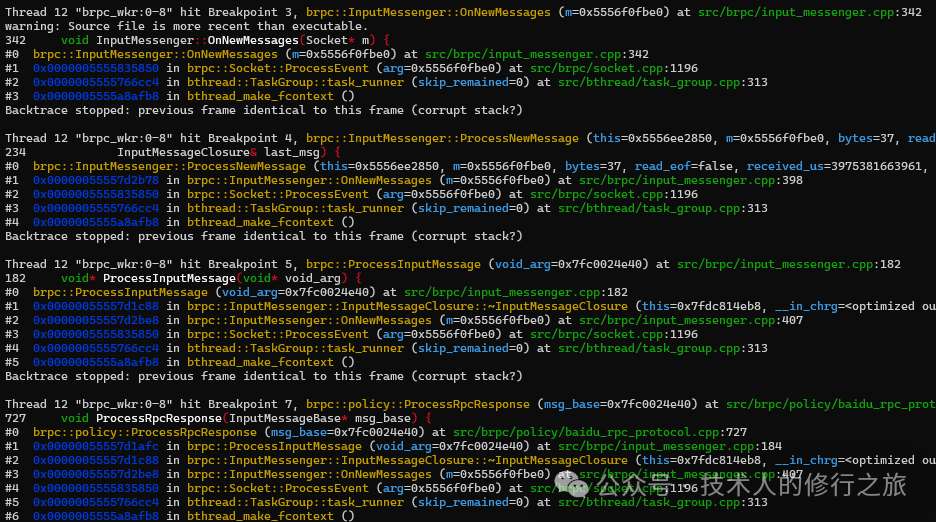The height and width of the screenshot is (522, 936).
Task: Click the file path "src/brpc/input_messenger.cpp:184"
Action: pyautogui.click(x=670, y=446)
